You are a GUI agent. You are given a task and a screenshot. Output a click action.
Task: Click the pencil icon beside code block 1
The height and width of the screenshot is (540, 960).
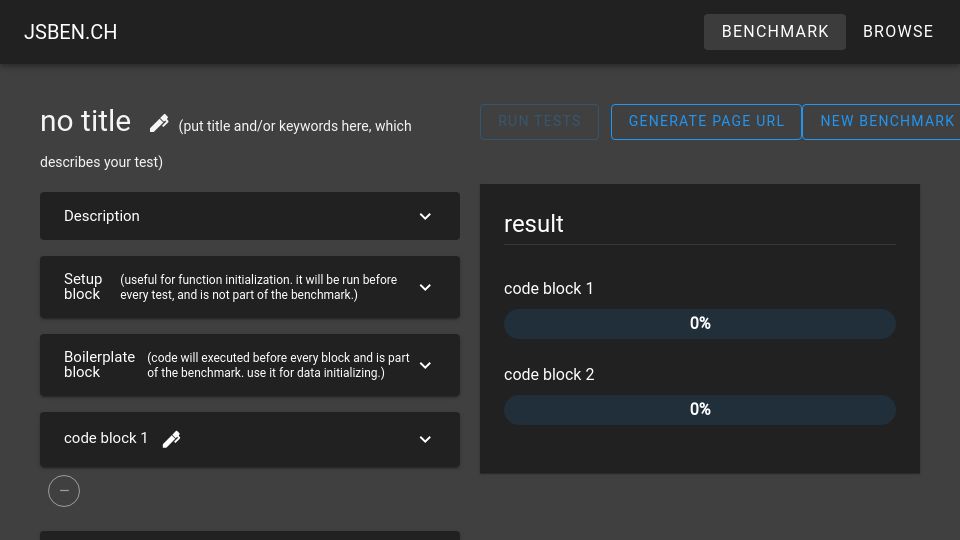171,439
